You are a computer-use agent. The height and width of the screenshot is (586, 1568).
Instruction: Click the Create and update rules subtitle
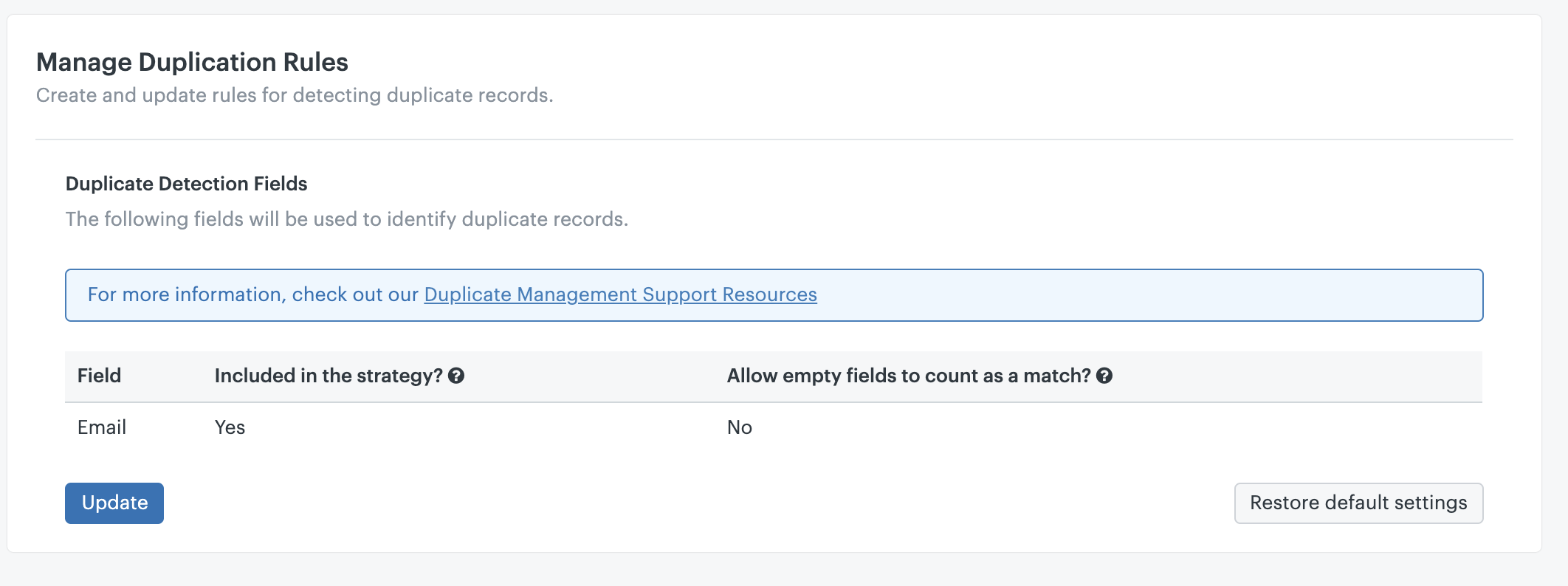click(x=295, y=95)
